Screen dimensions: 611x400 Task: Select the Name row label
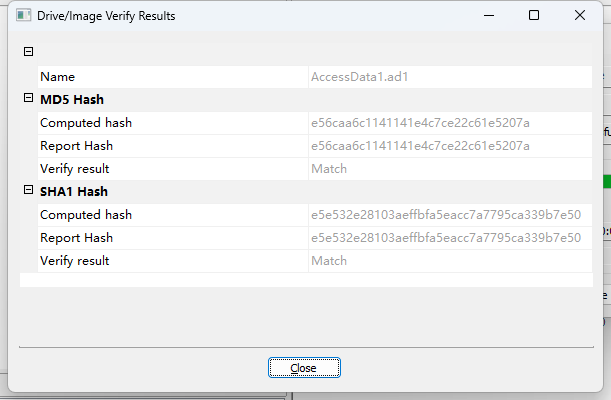coord(57,77)
